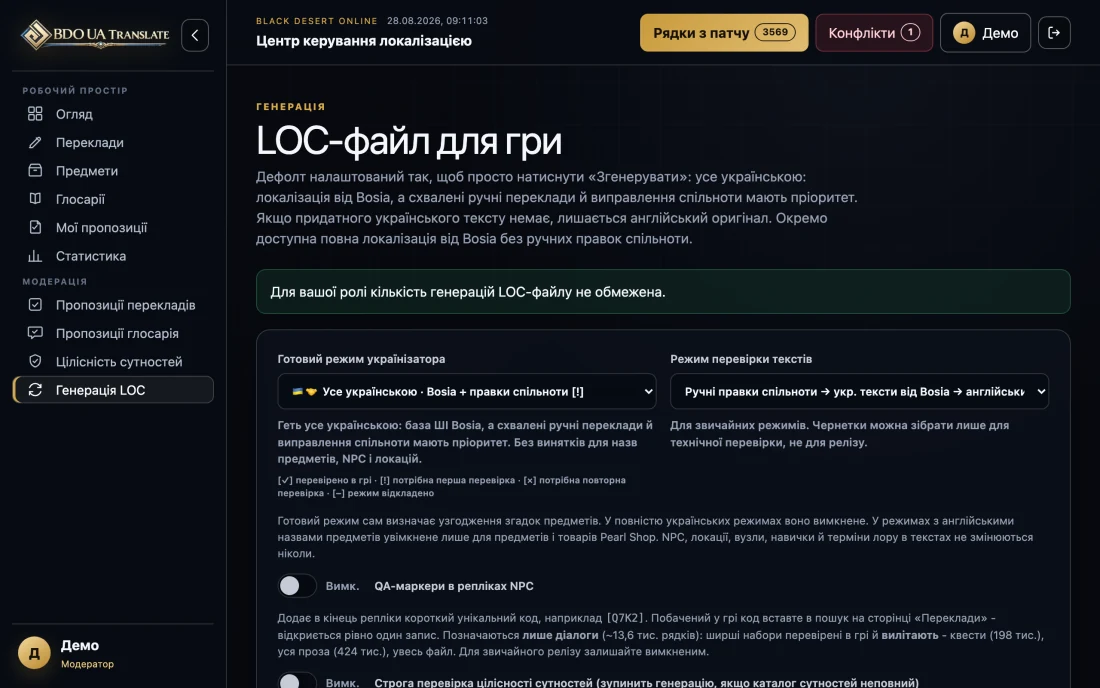The image size is (1100, 688).
Task: Click the Переклади pencil icon
Action: [x=35, y=142]
